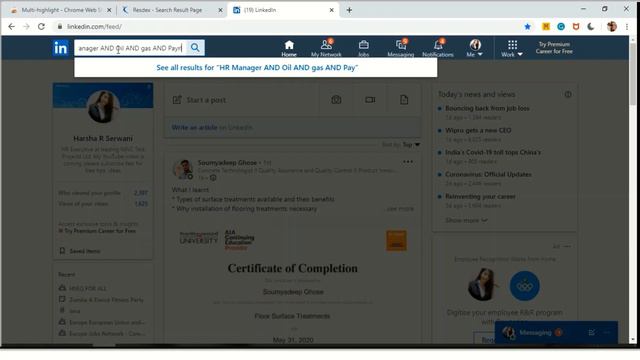The width and height of the screenshot is (640, 360).
Task: Click Harsha's profile photo in the left sidebar
Action: coord(103,107)
